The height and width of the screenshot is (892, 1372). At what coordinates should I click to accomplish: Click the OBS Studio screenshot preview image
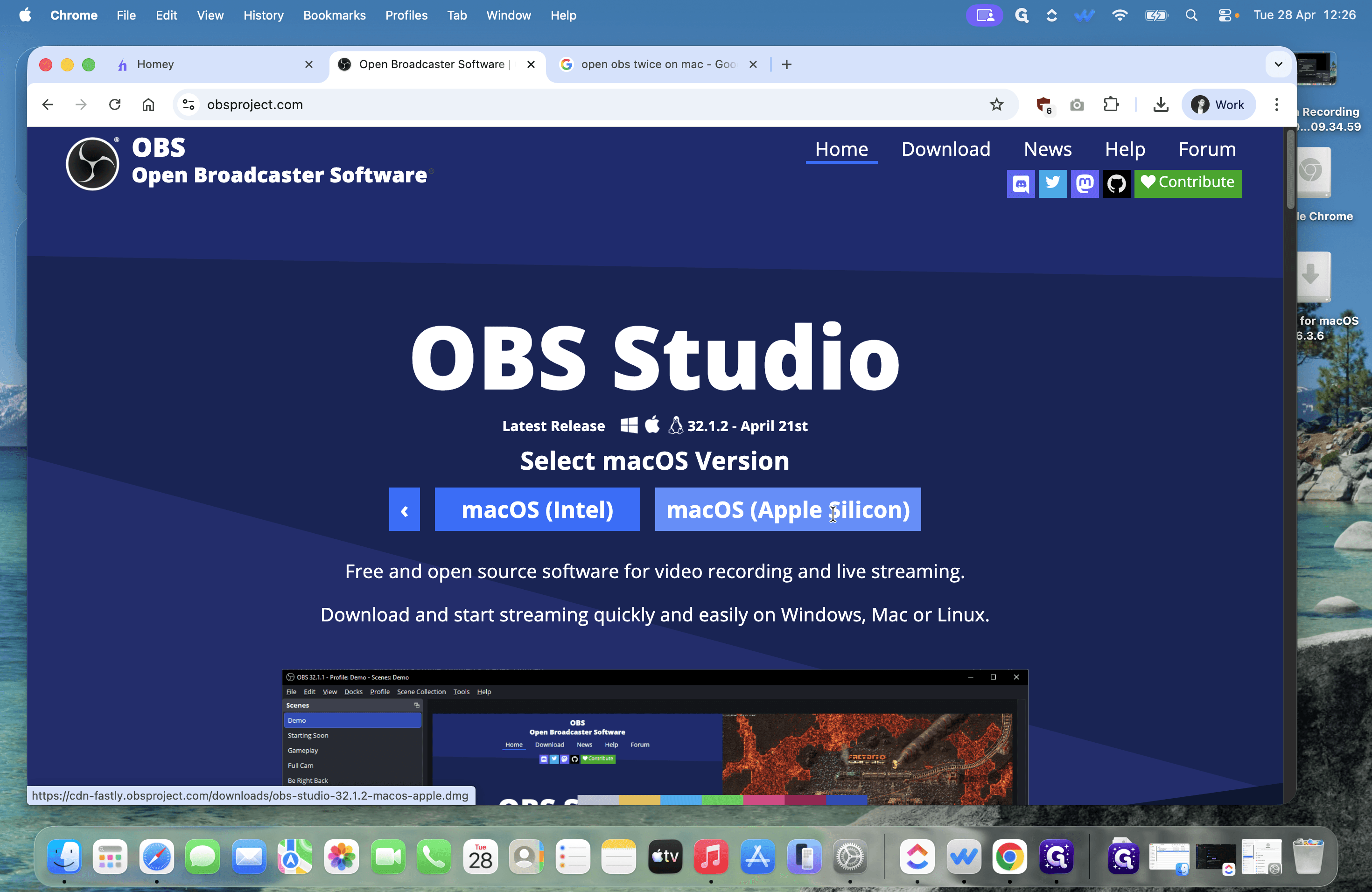(x=654, y=737)
